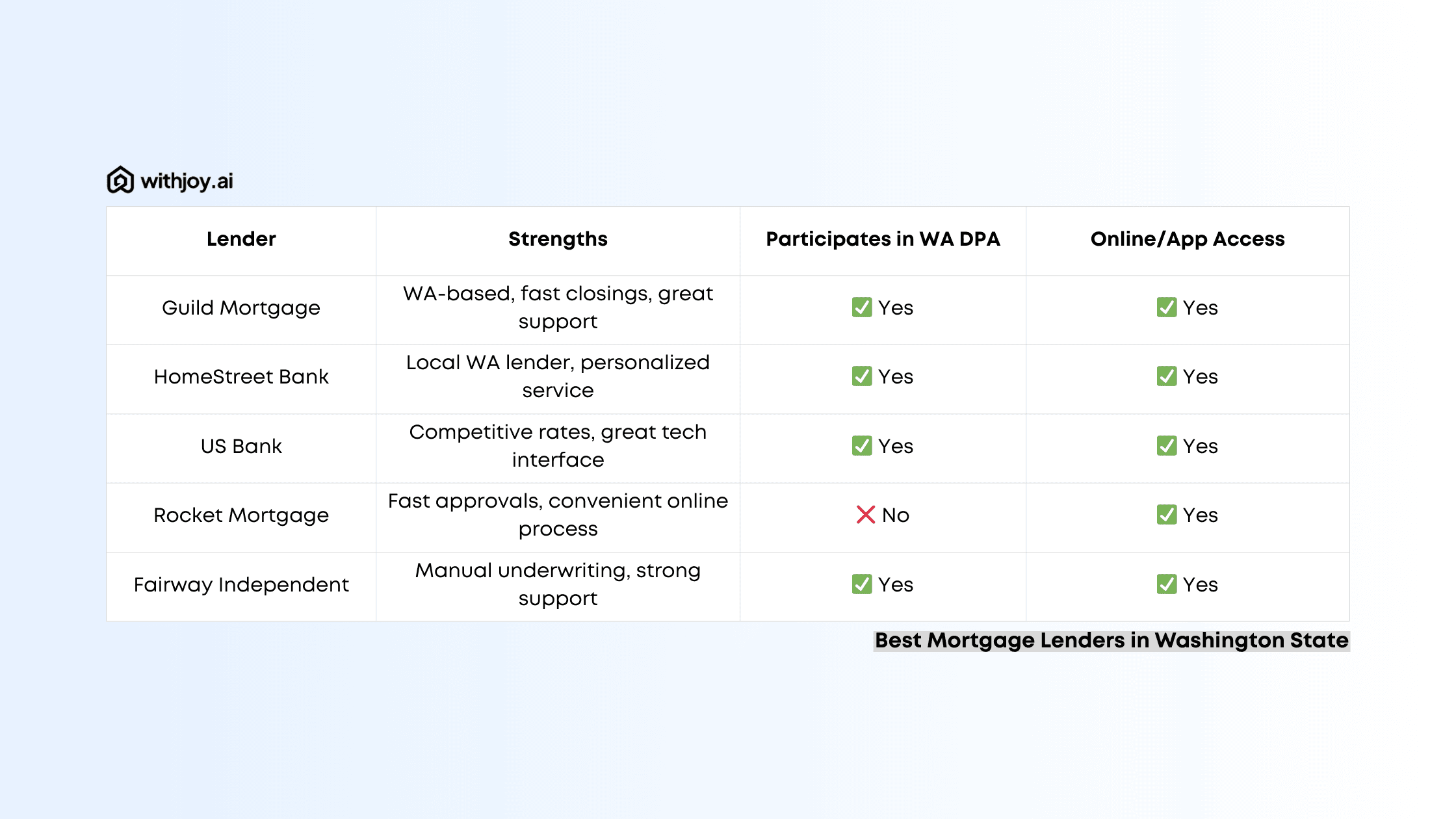This screenshot has width=1456, height=819.
Task: Click the Best Mortgage Lenders caption
Action: (1111, 641)
